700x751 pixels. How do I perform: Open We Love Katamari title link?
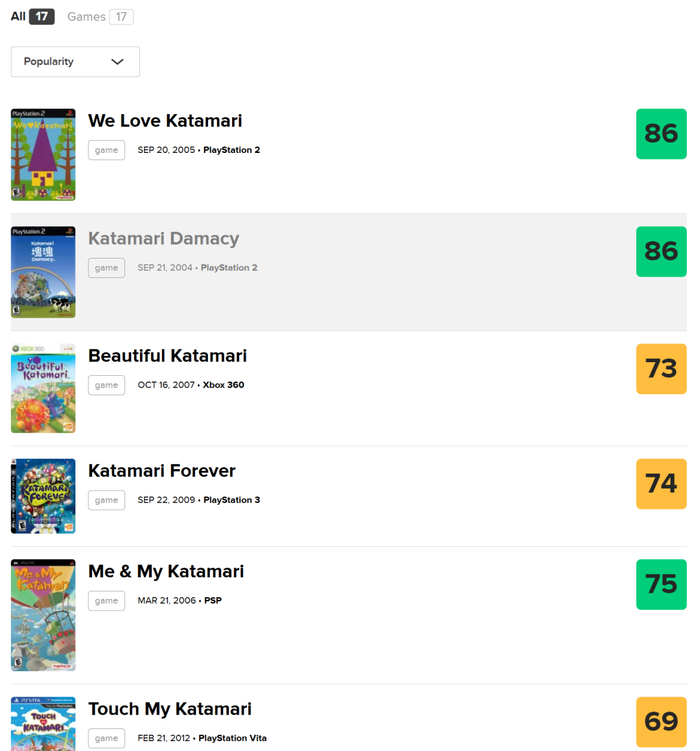[x=165, y=121]
